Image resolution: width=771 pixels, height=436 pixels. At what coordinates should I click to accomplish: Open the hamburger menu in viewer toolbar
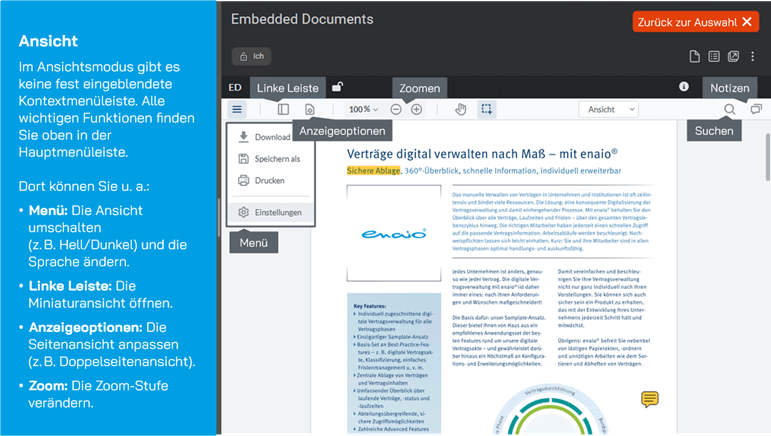coord(237,109)
